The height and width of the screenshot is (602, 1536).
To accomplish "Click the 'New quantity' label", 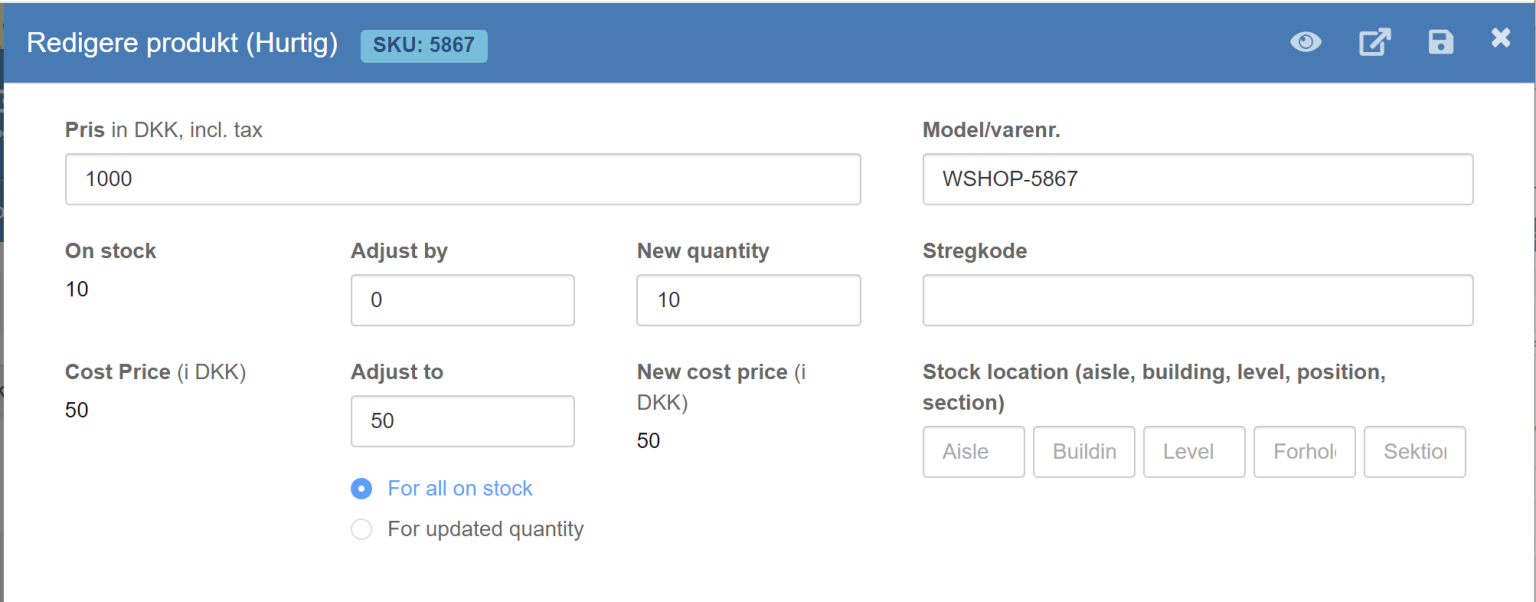I will pos(703,251).
